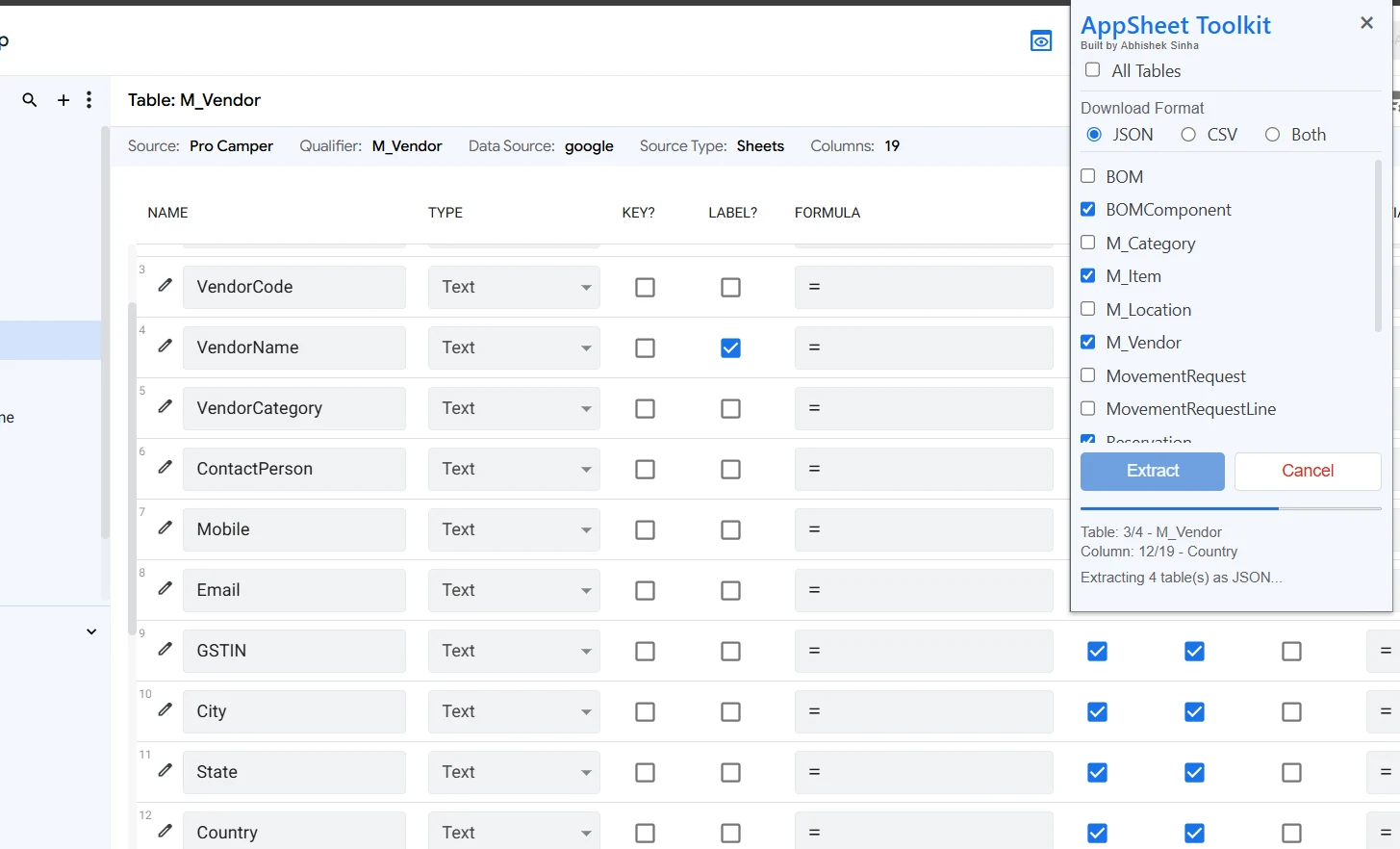The height and width of the screenshot is (849, 1400).
Task: Edit the State column pencil icon
Action: [x=165, y=770]
